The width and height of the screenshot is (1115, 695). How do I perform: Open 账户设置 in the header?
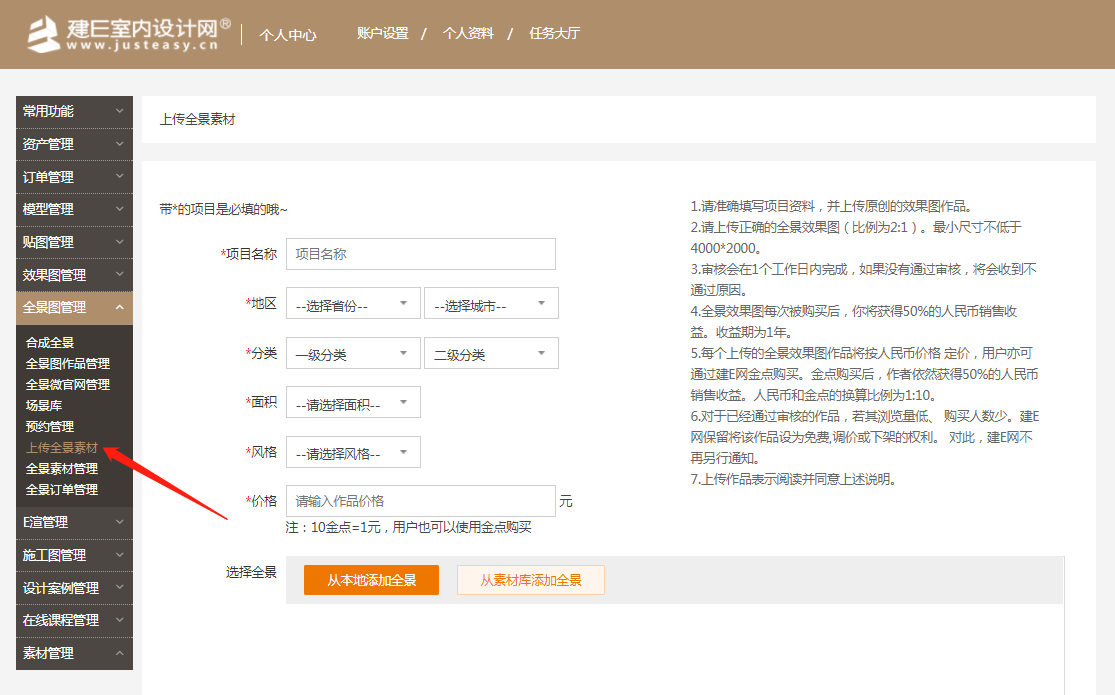(383, 33)
